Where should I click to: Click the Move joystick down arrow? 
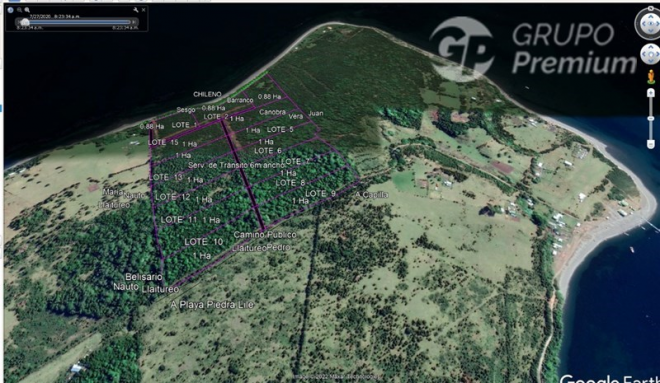tap(651, 61)
